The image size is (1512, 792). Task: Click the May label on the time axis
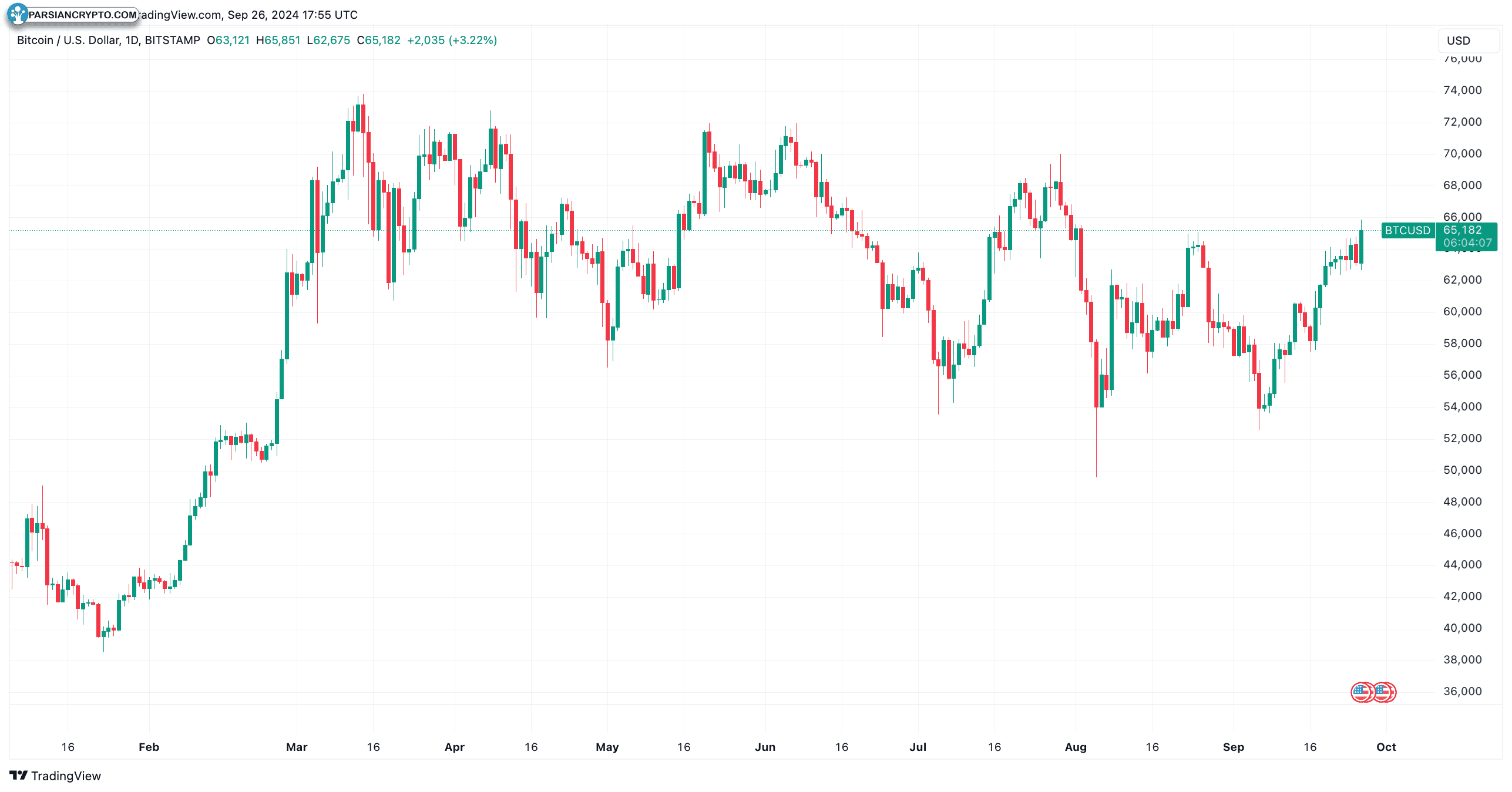click(607, 747)
